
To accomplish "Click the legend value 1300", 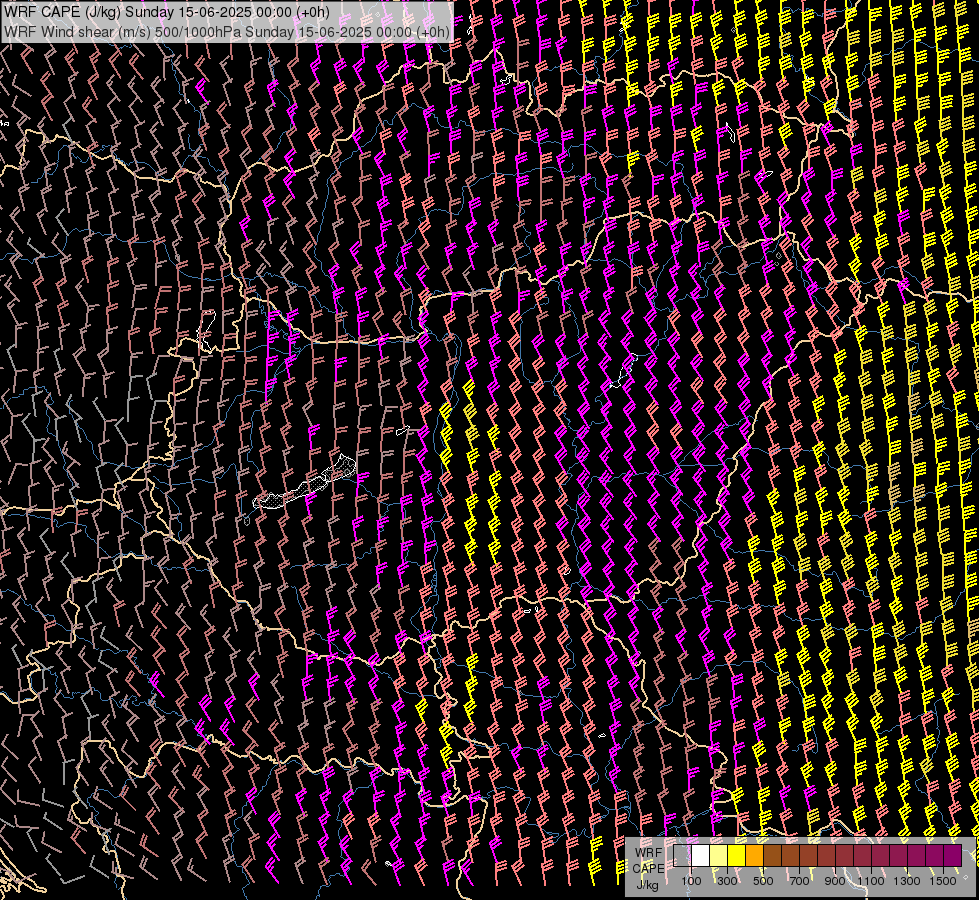I will pyautogui.click(x=907, y=881).
